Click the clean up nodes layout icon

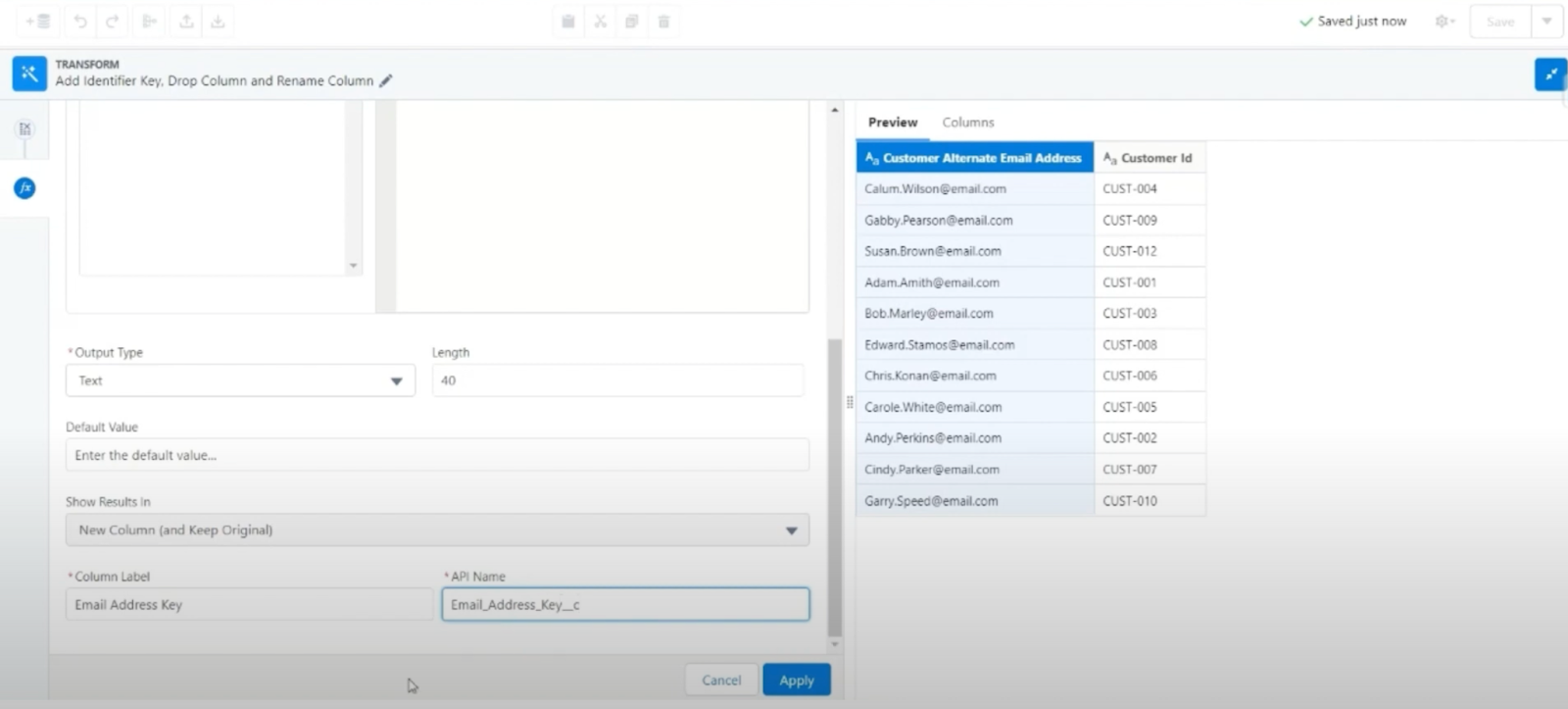coord(149,22)
